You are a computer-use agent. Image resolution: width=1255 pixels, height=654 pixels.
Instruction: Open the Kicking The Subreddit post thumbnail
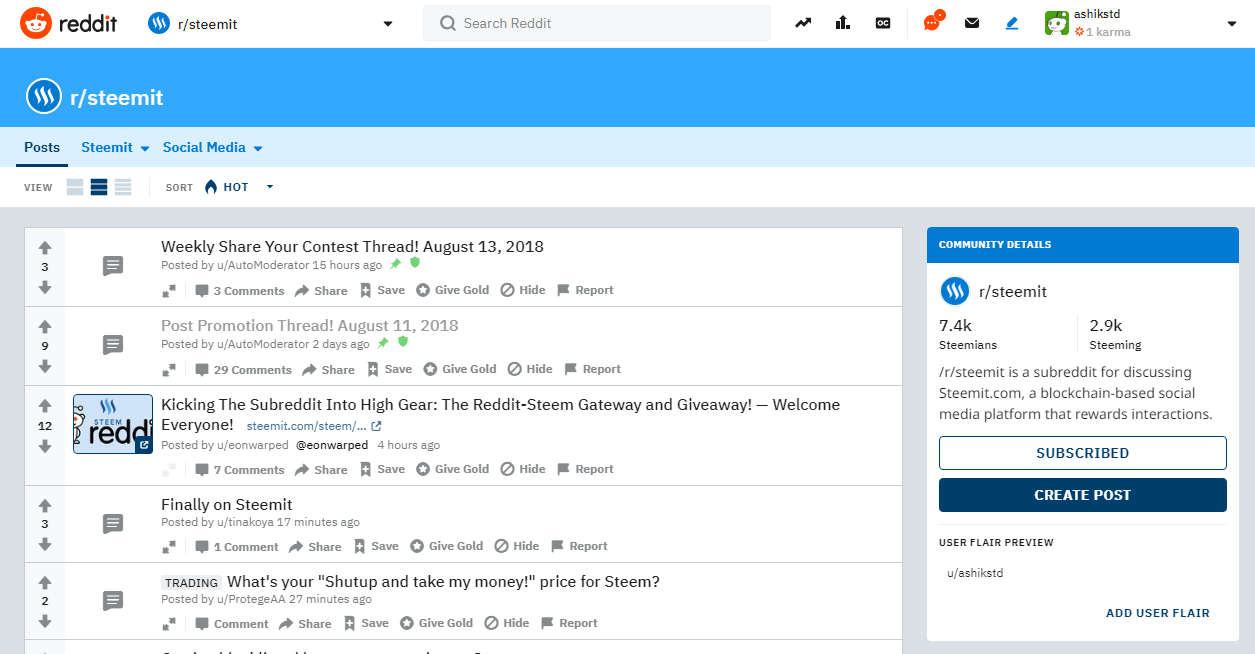(x=113, y=424)
